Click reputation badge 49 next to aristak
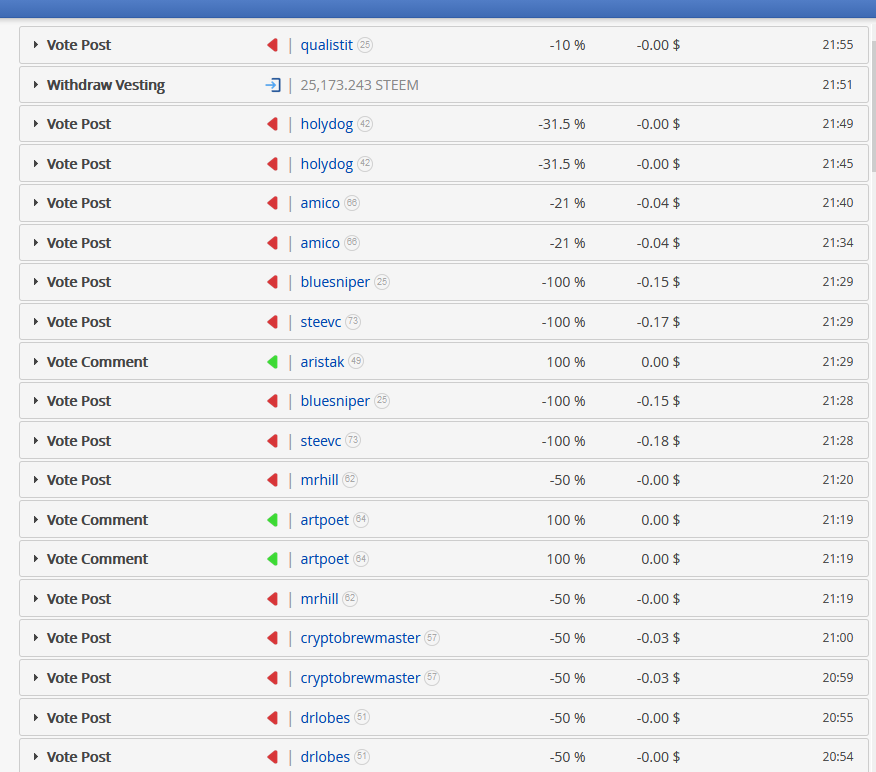Viewport: 876px width, 772px height. coord(356,361)
